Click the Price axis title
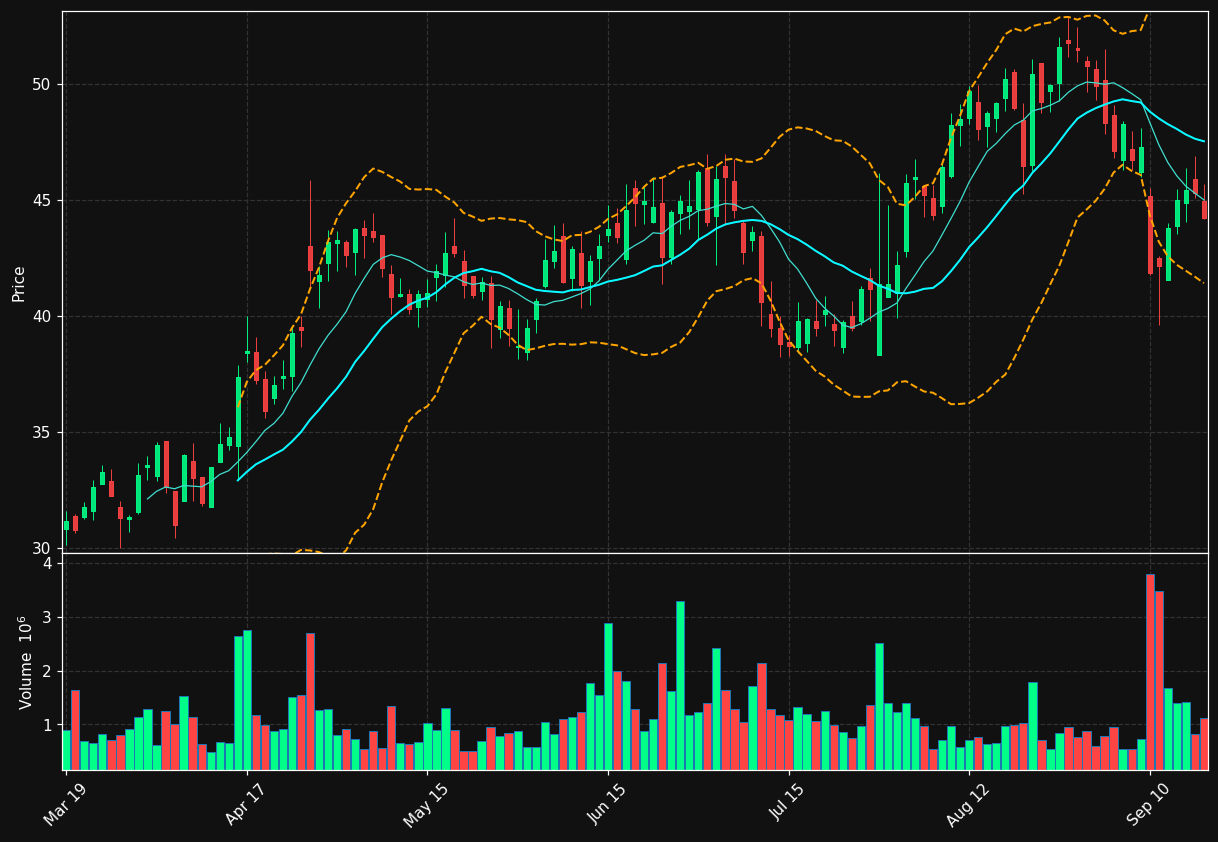This screenshot has width=1218, height=842. pyautogui.click(x=18, y=283)
